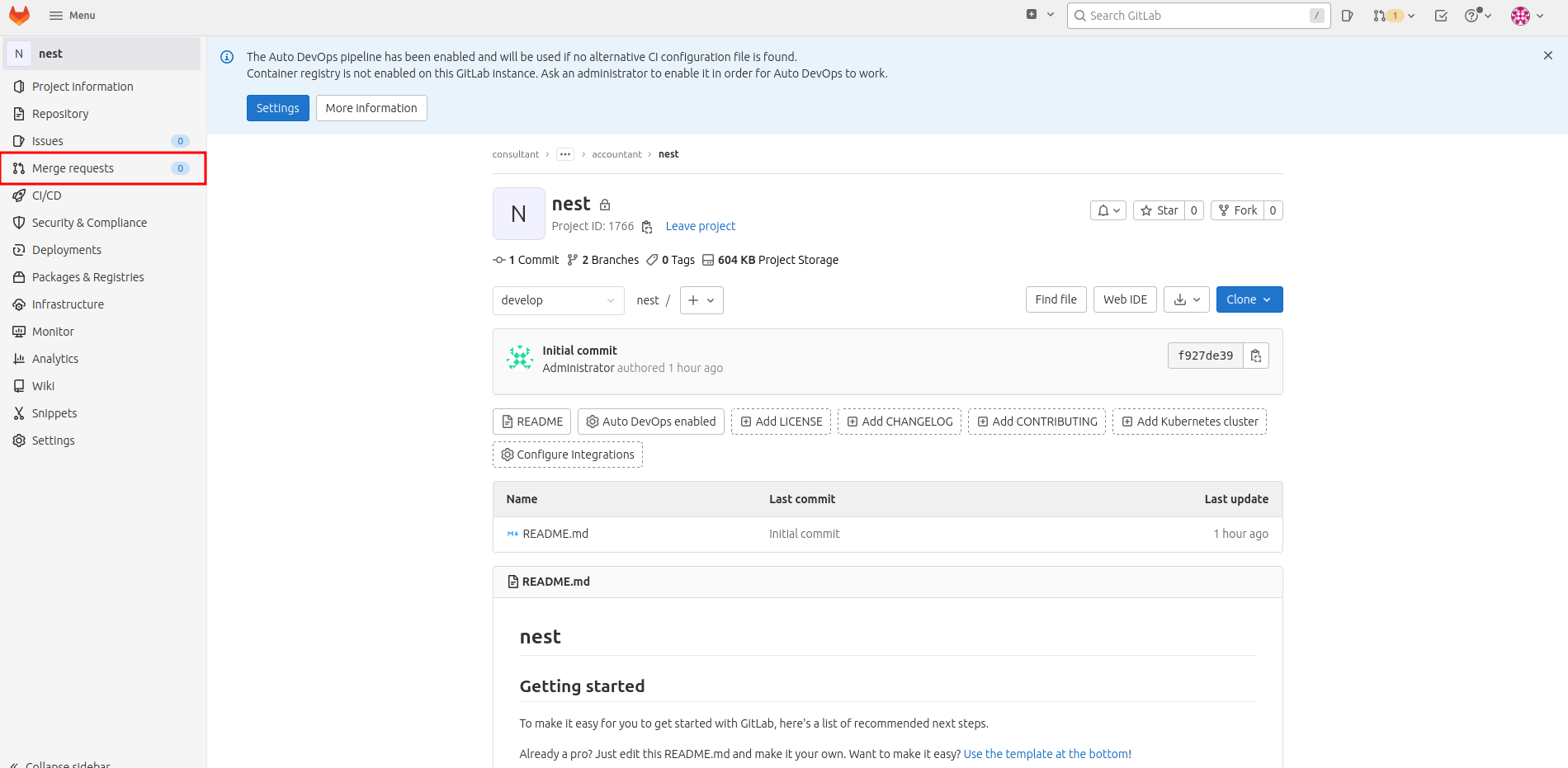The width and height of the screenshot is (1568, 768).
Task: Open Repository in sidebar
Action: point(101,114)
